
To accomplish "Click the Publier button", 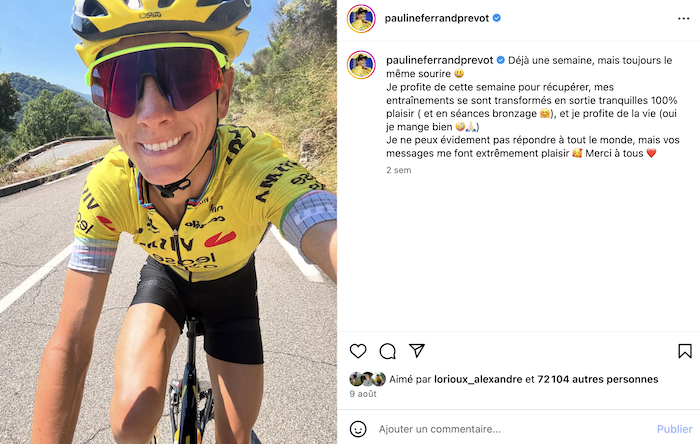I will click(674, 429).
